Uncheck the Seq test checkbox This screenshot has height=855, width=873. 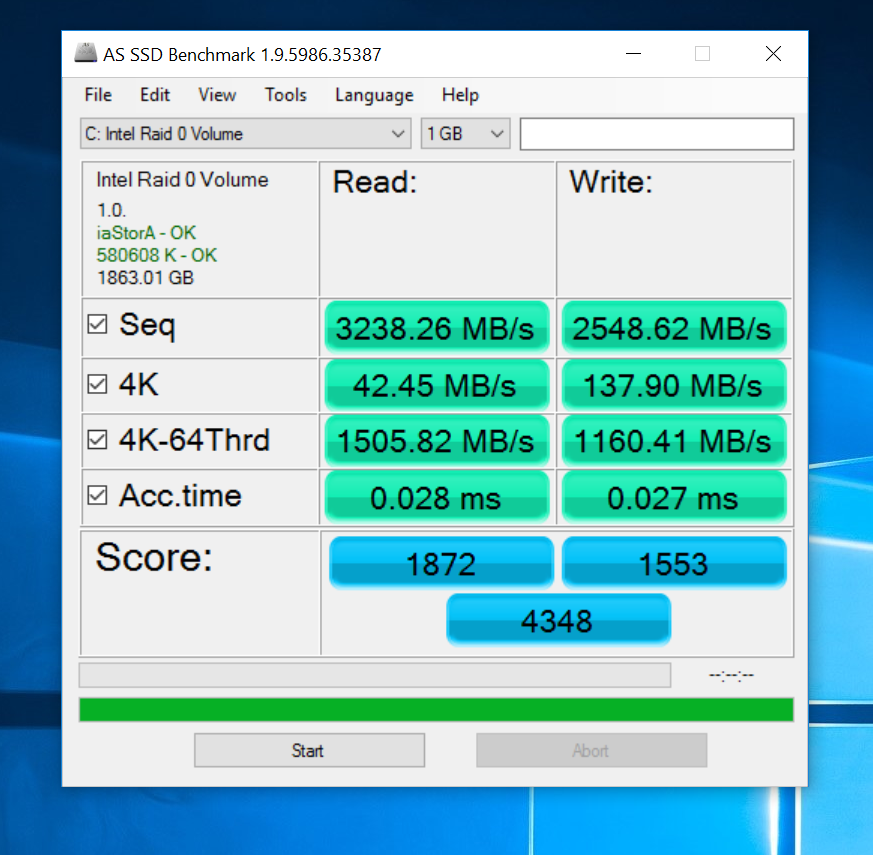pos(97,324)
